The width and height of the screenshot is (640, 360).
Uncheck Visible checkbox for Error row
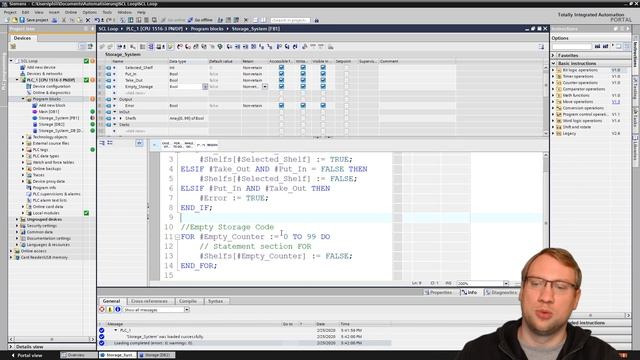pyautogui.click(x=323, y=105)
